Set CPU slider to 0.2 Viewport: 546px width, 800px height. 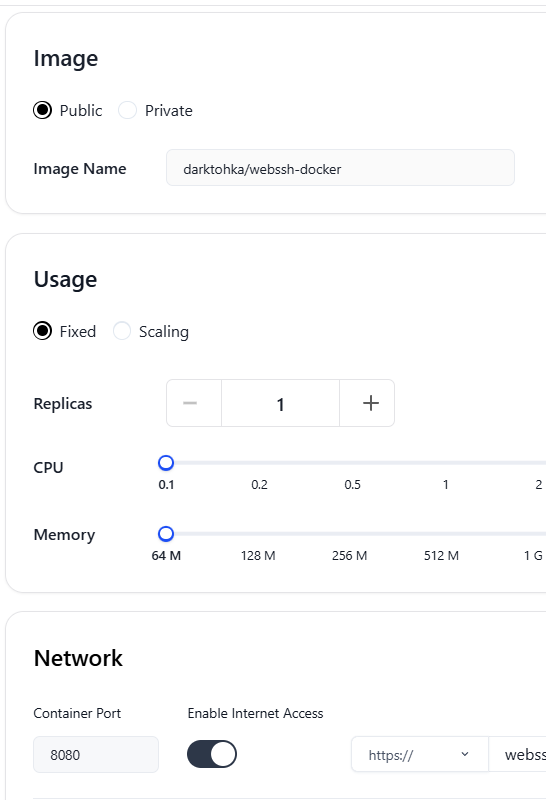[259, 463]
